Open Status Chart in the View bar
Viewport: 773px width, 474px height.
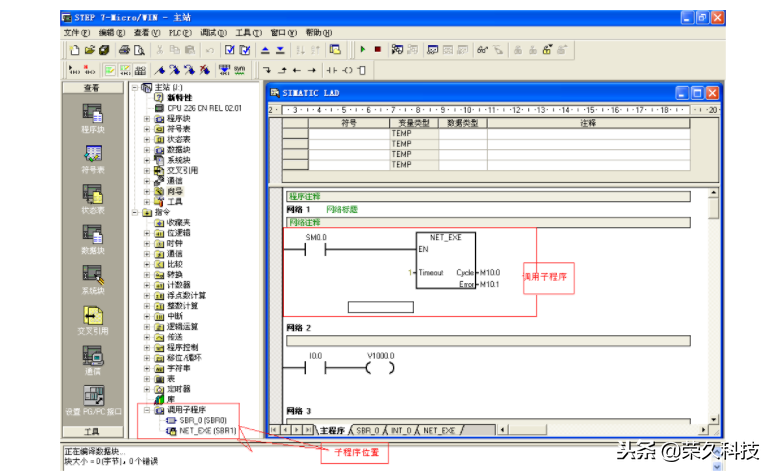[x=93, y=199]
